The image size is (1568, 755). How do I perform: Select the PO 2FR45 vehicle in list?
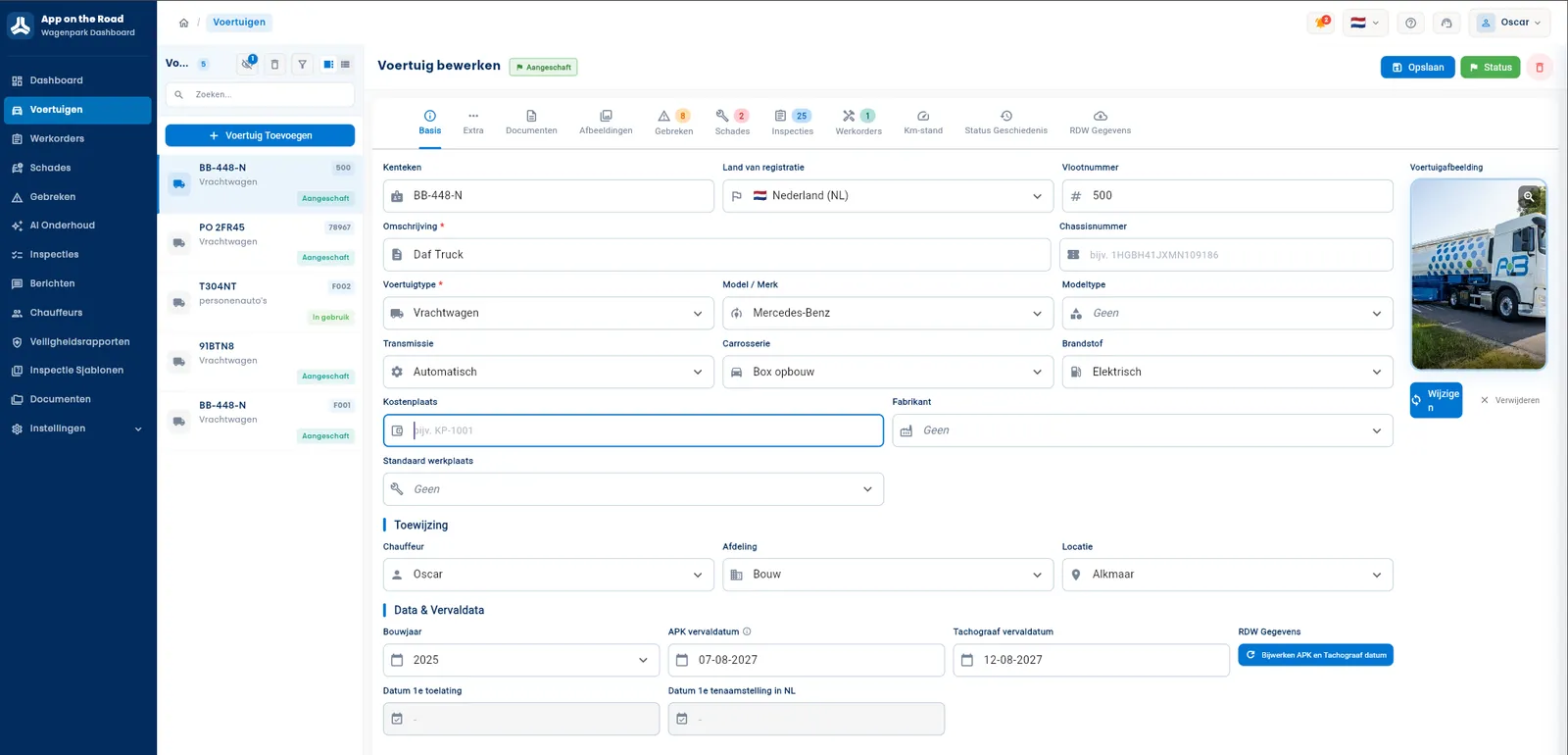260,242
